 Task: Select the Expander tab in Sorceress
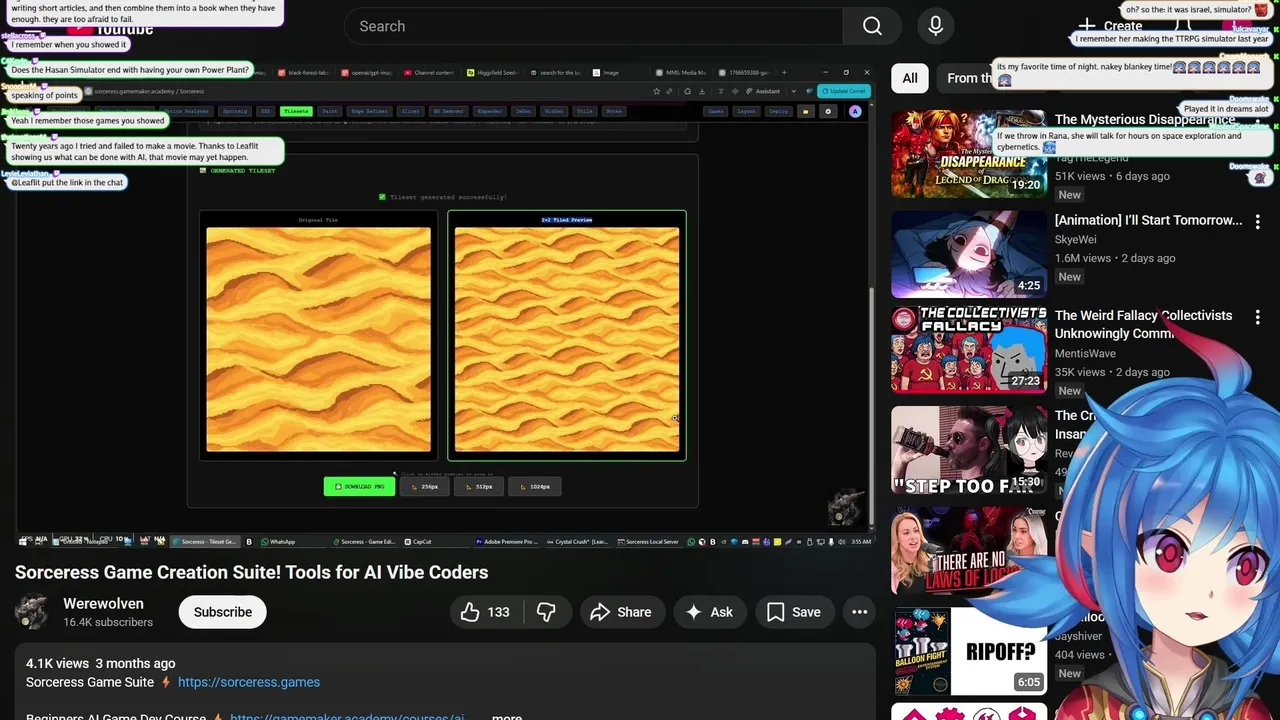[490, 111]
